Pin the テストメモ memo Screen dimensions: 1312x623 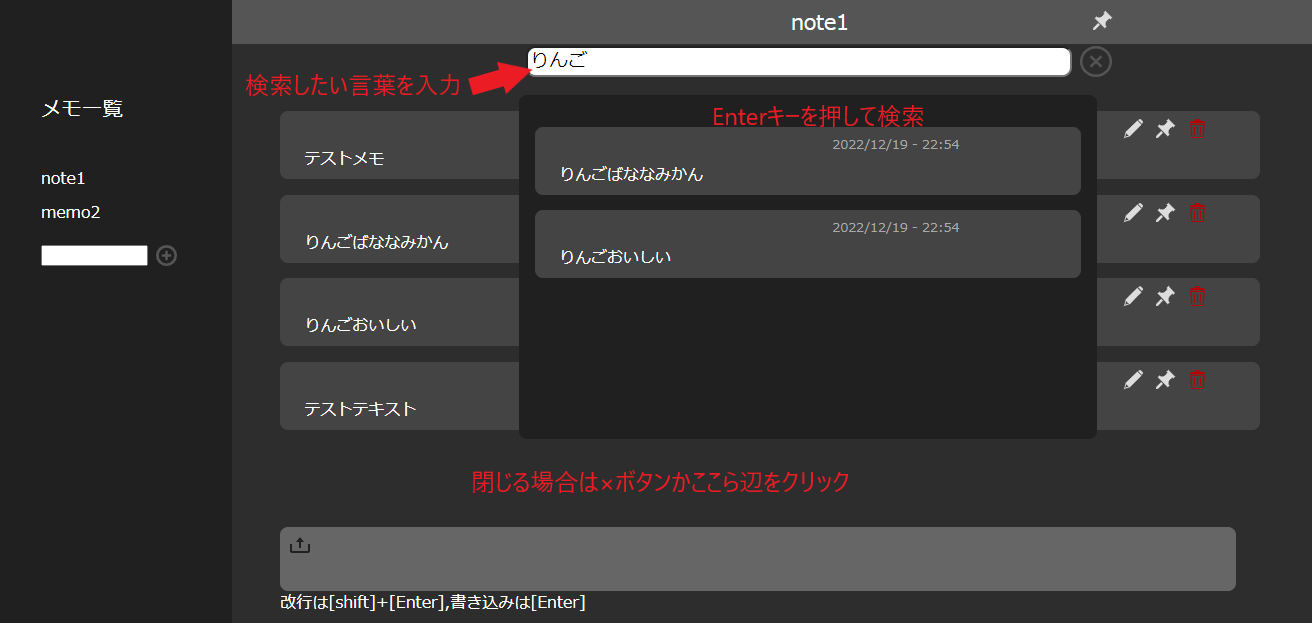click(x=1165, y=129)
